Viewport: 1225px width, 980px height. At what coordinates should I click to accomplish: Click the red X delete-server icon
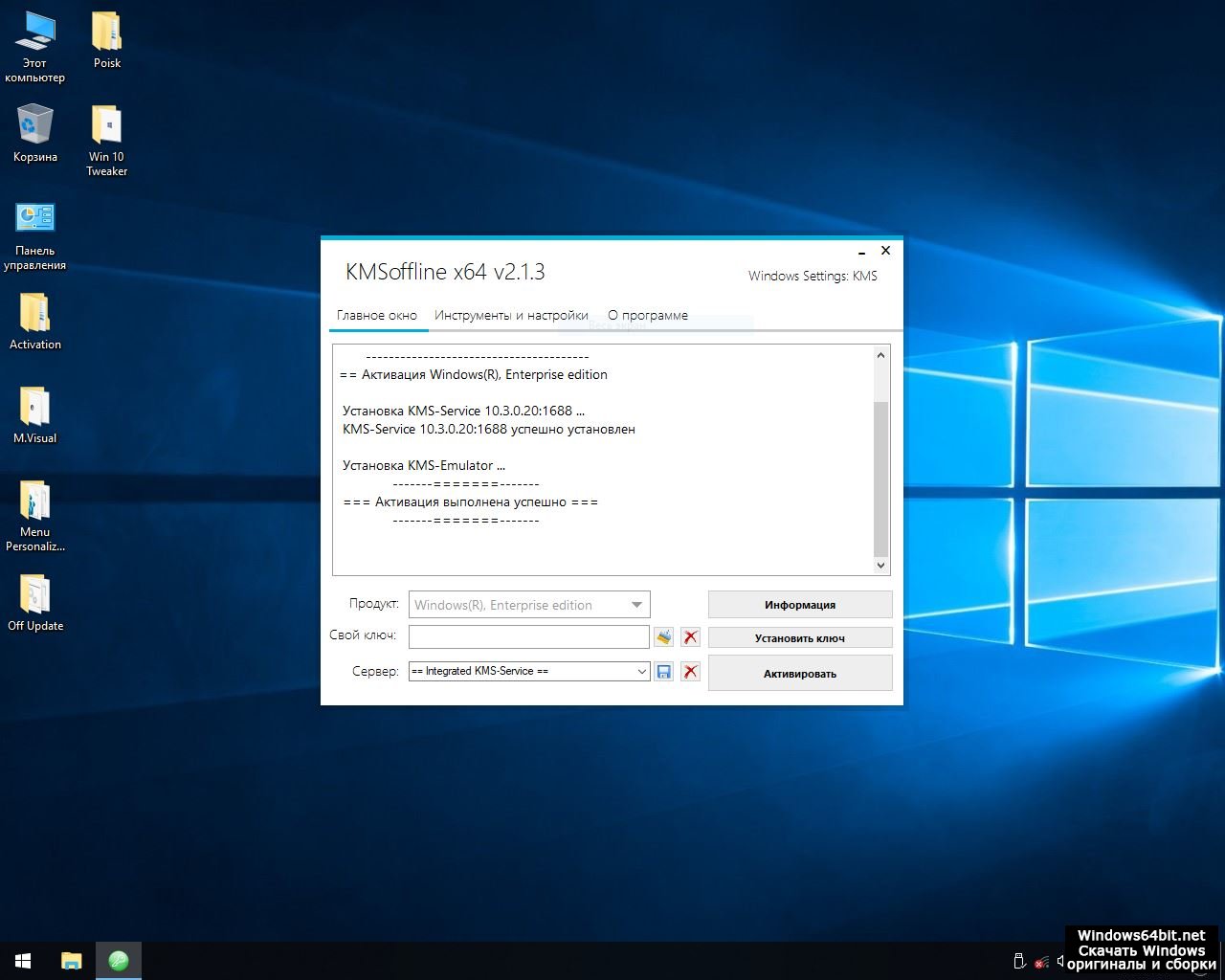pyautogui.click(x=690, y=672)
